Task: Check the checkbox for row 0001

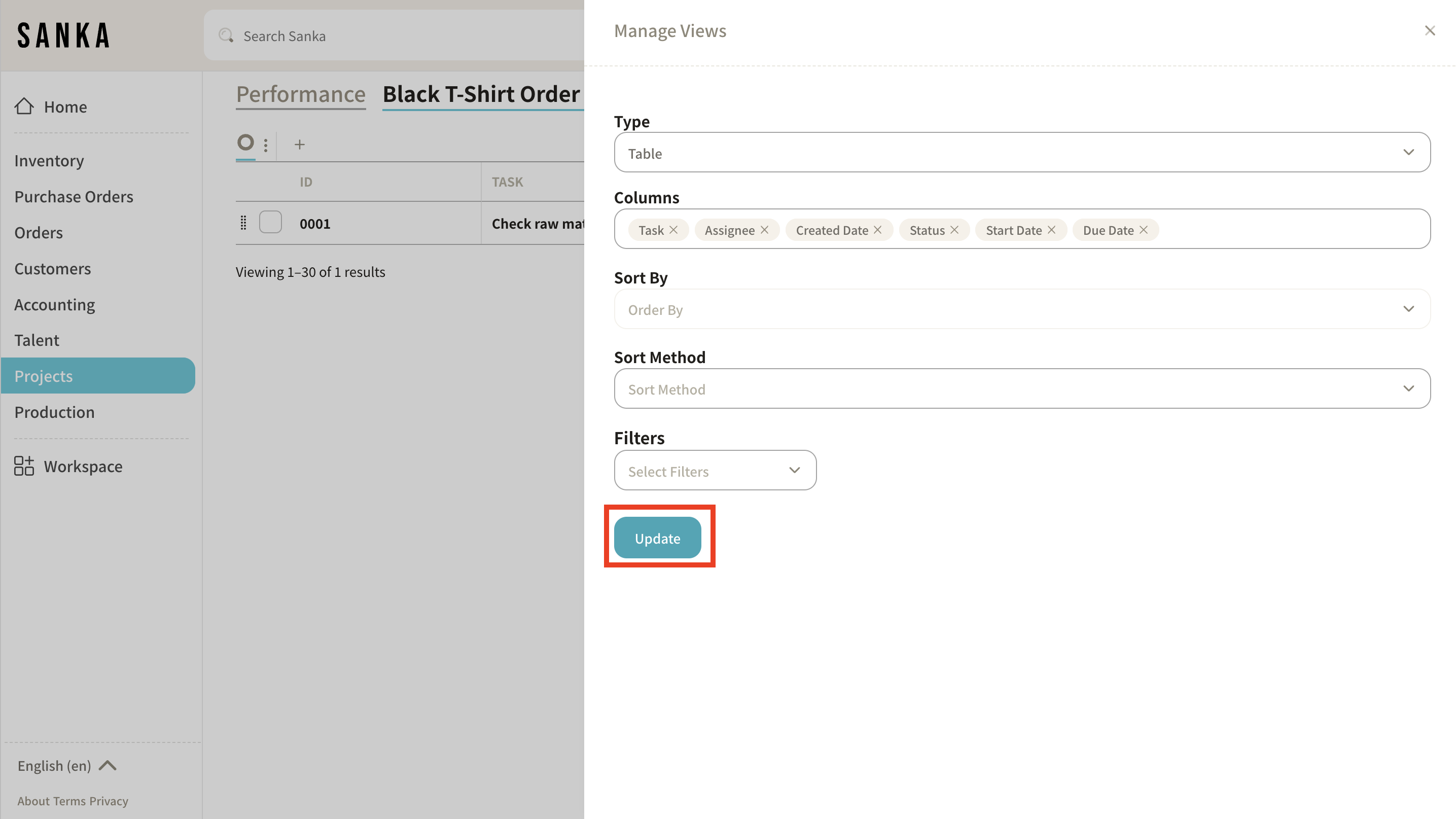Action: [270, 222]
